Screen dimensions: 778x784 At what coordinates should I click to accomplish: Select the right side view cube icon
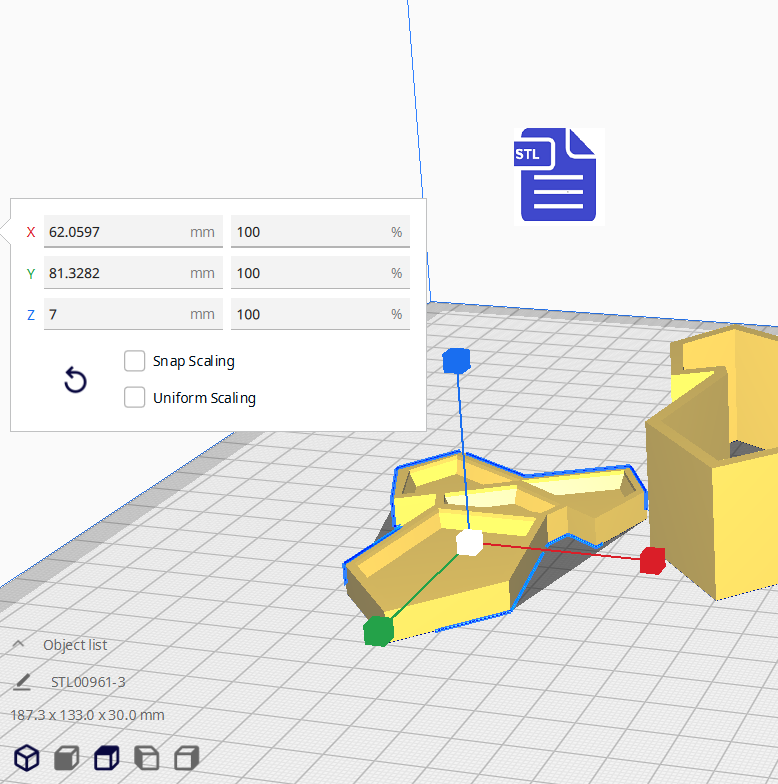187,758
